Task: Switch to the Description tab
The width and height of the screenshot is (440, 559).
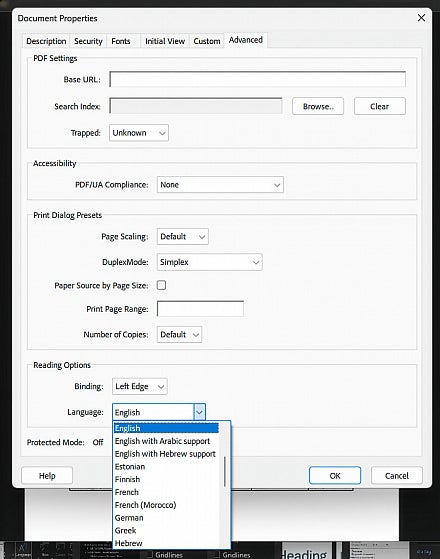Action: (x=46, y=41)
